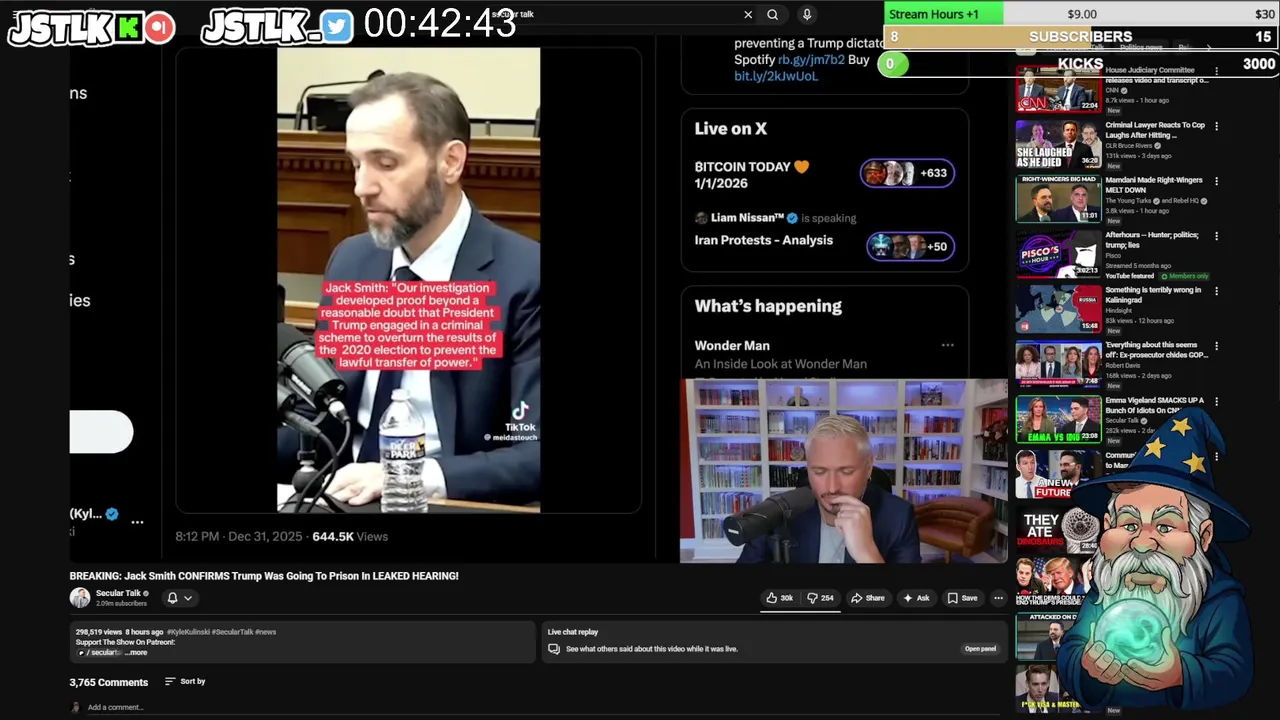
Task: Open more actions menu beside Save
Action: (x=998, y=598)
